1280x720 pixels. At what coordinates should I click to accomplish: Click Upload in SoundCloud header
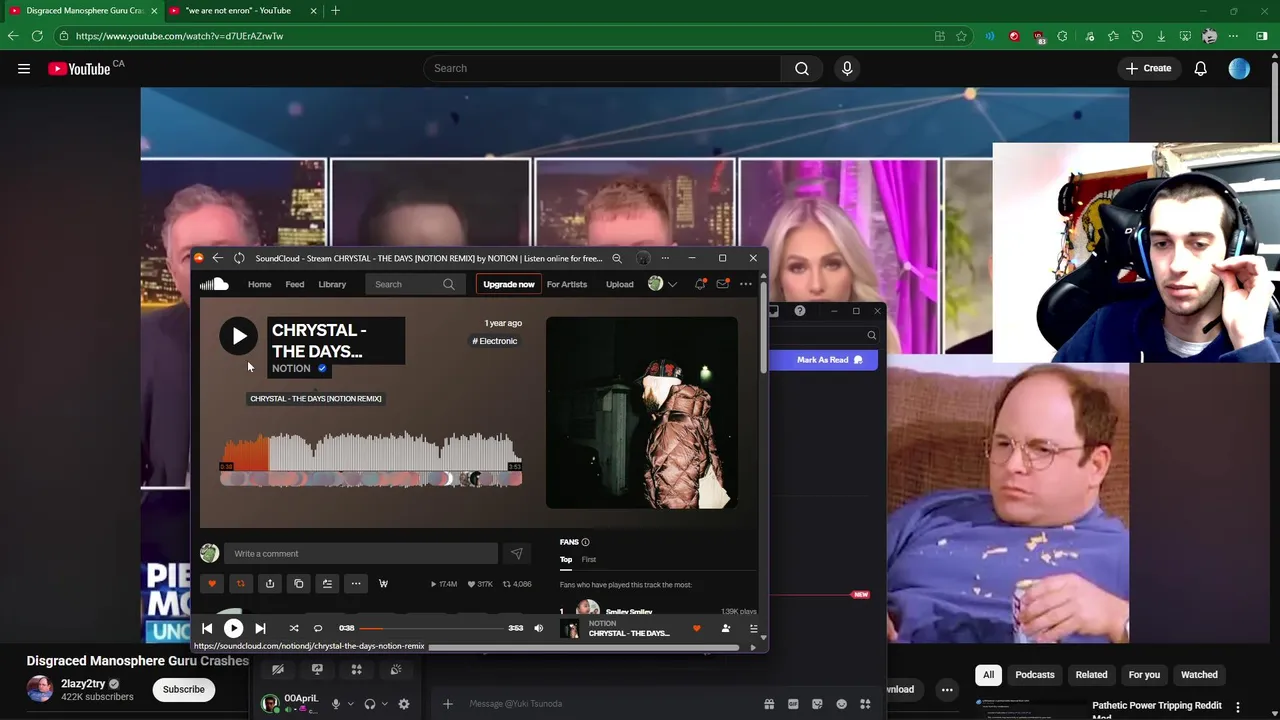(619, 284)
